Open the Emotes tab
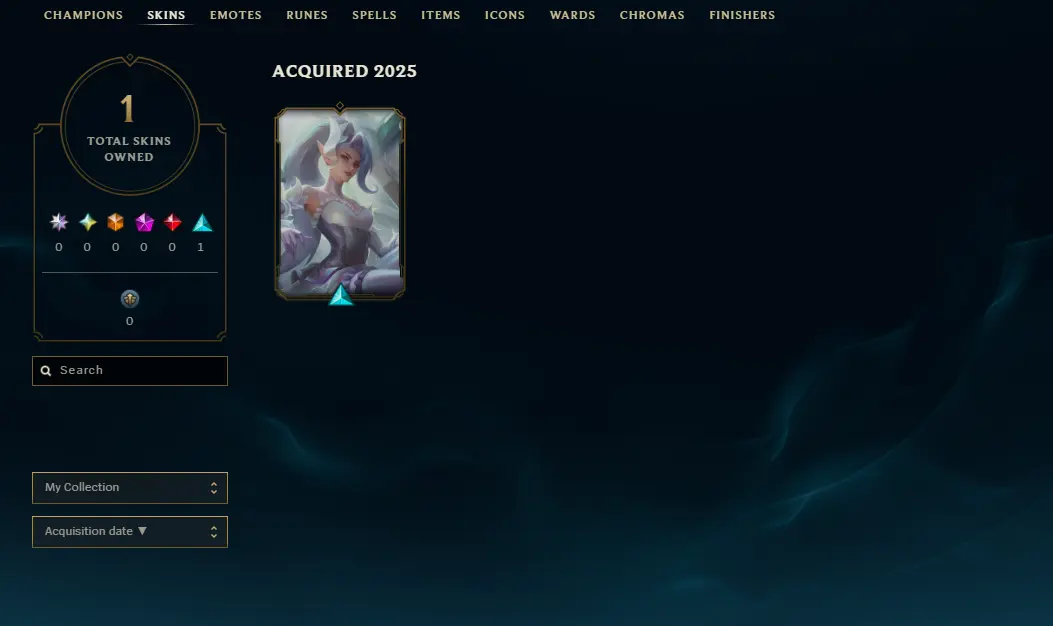The width and height of the screenshot is (1053, 626). click(236, 15)
